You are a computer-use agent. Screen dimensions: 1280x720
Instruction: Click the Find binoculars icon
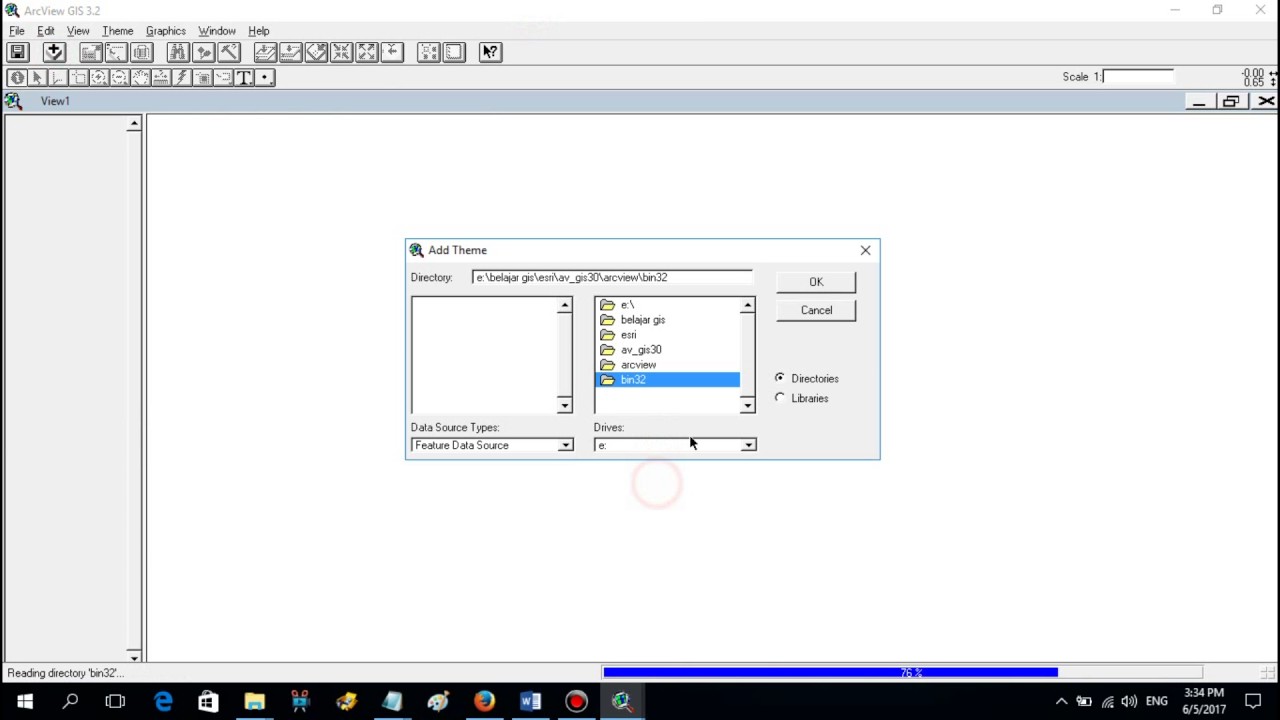(178, 52)
